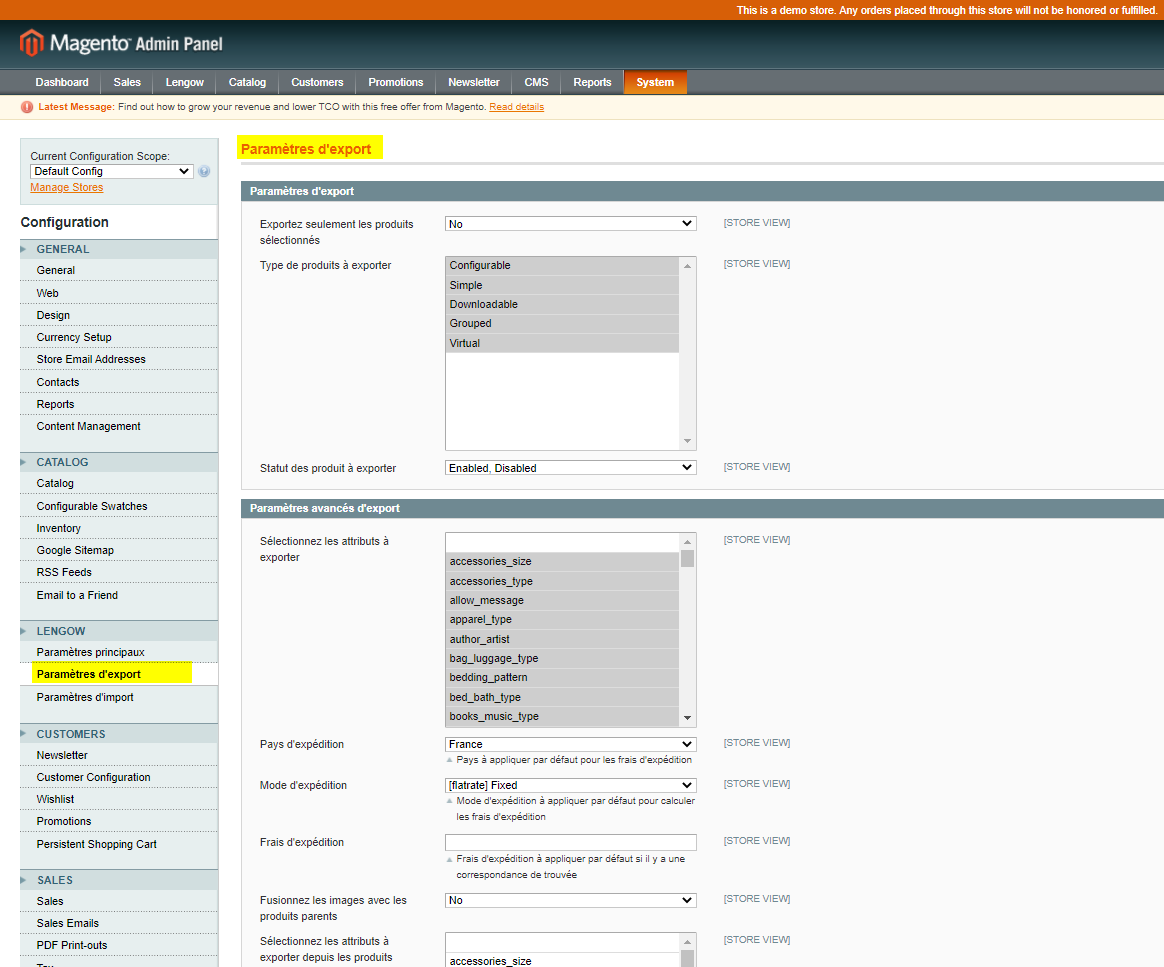
Task: Collapse the SALES sidebar section
Action: point(119,880)
